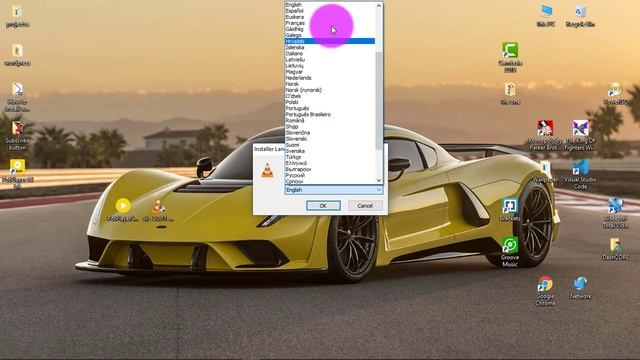Select Português Brasileiro in the list

tap(330, 115)
